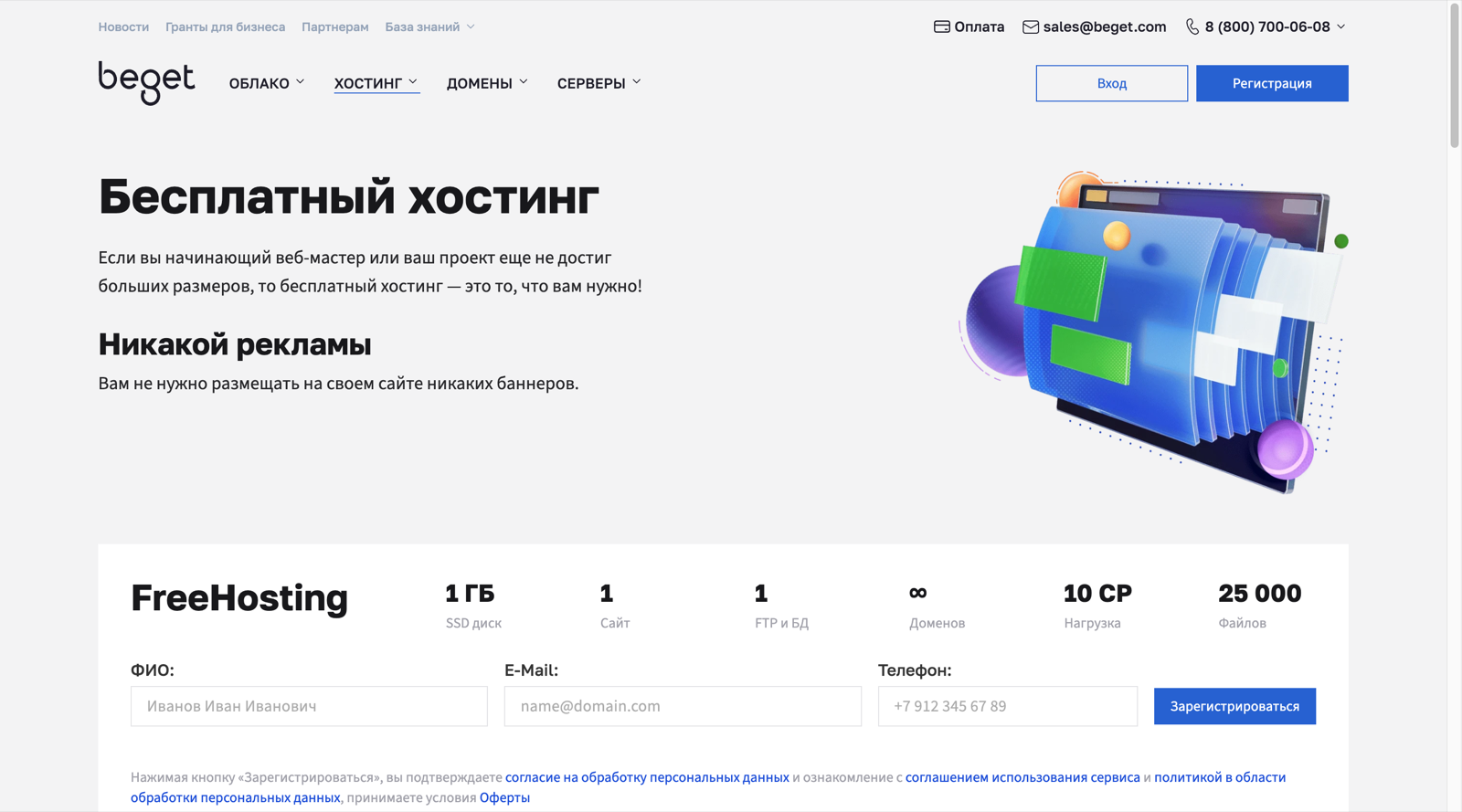
Task: Click phone number 8 (800) 700-06-08
Action: (x=1267, y=26)
